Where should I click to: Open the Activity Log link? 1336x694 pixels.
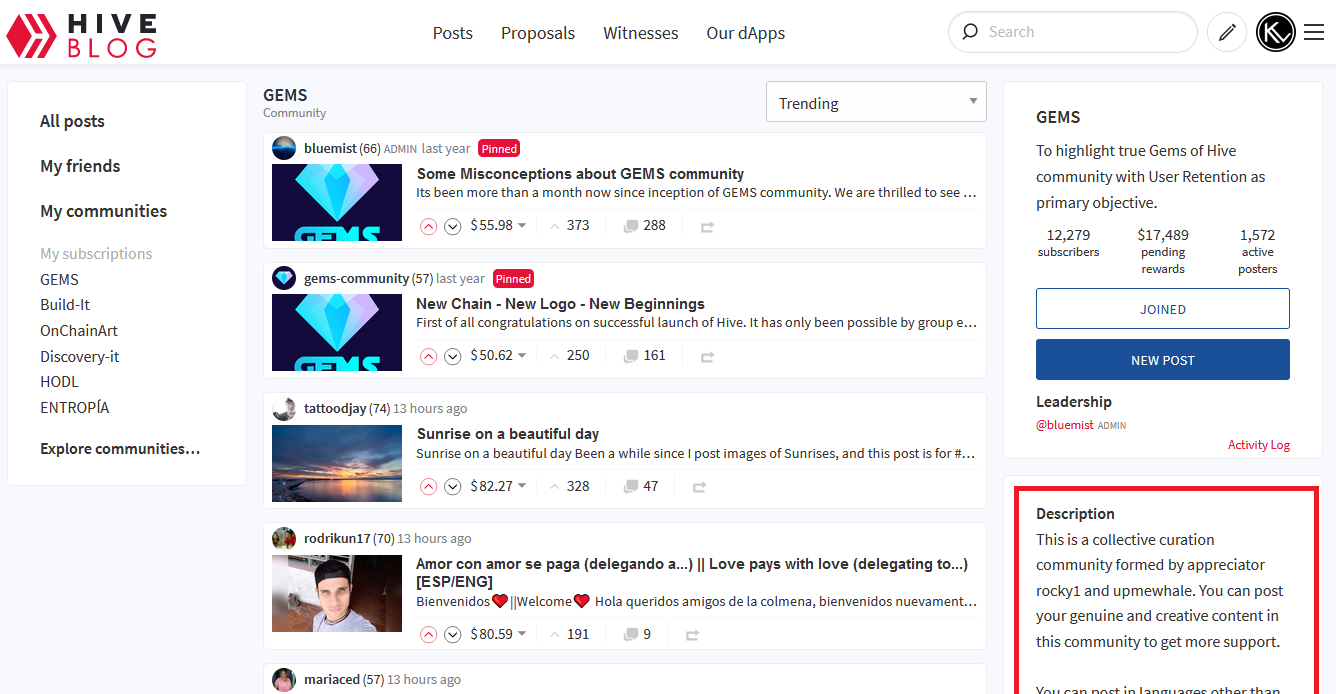pos(1259,445)
